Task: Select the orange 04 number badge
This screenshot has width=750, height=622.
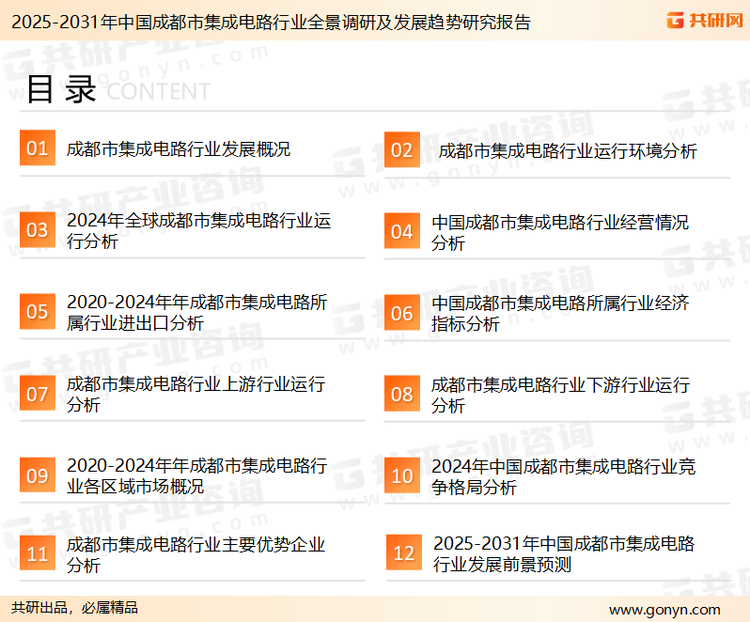Action: click(x=402, y=231)
